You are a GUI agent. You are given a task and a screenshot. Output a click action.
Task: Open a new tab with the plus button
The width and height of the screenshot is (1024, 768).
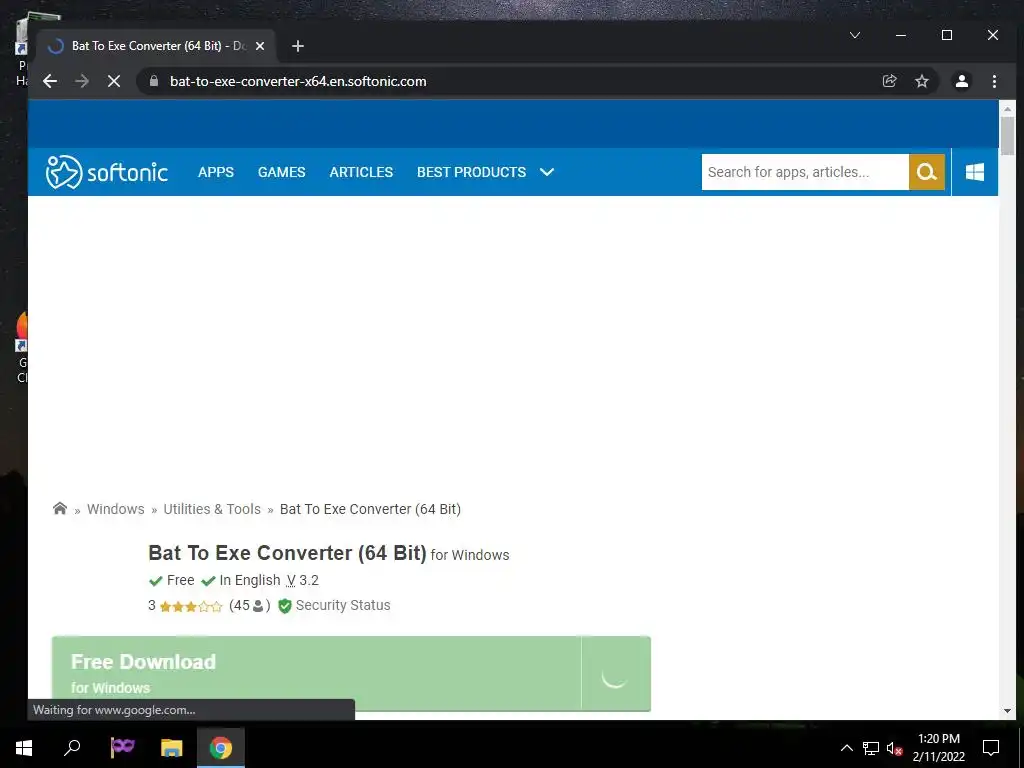point(298,46)
